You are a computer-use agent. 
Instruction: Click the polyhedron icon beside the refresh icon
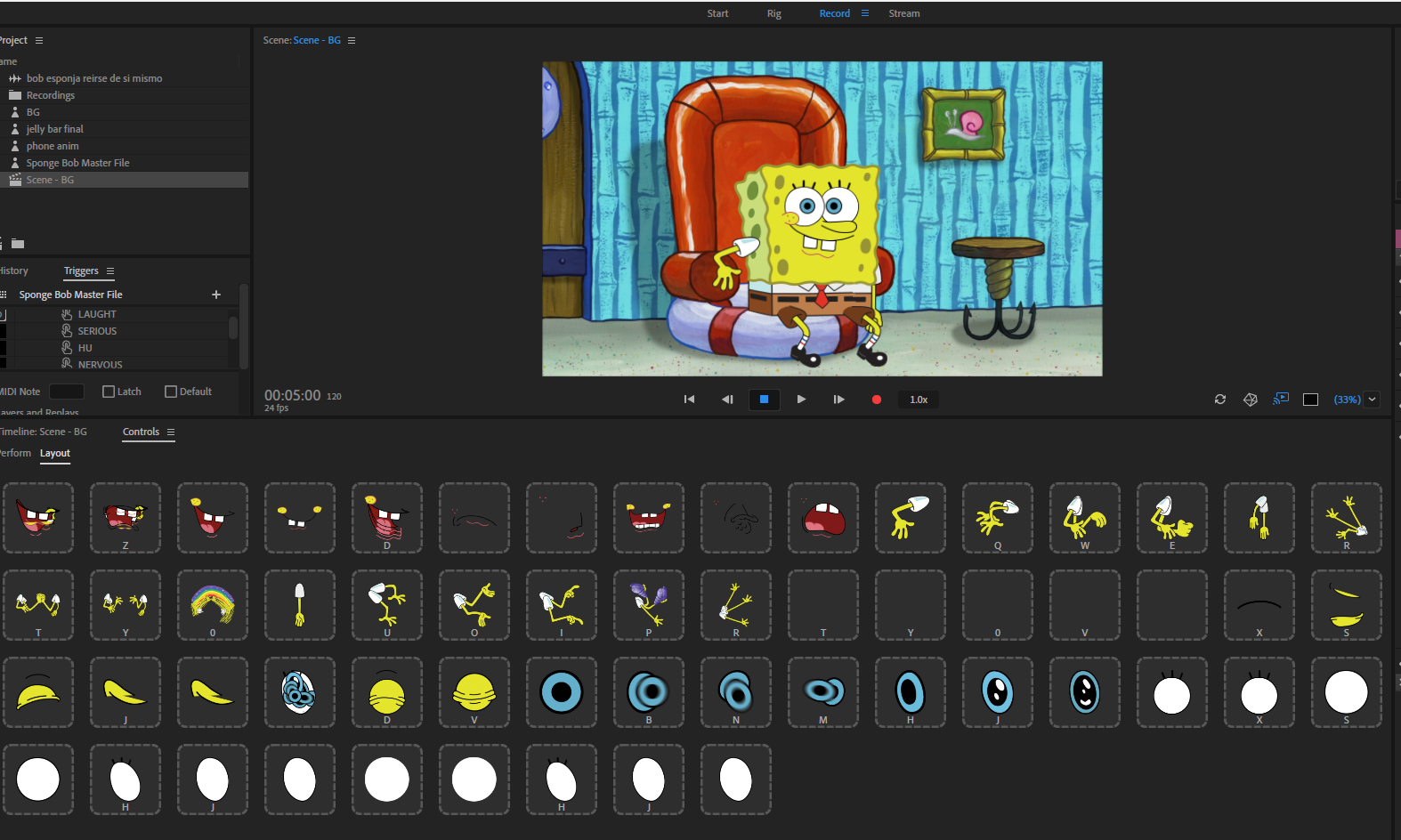pyautogui.click(x=1251, y=400)
